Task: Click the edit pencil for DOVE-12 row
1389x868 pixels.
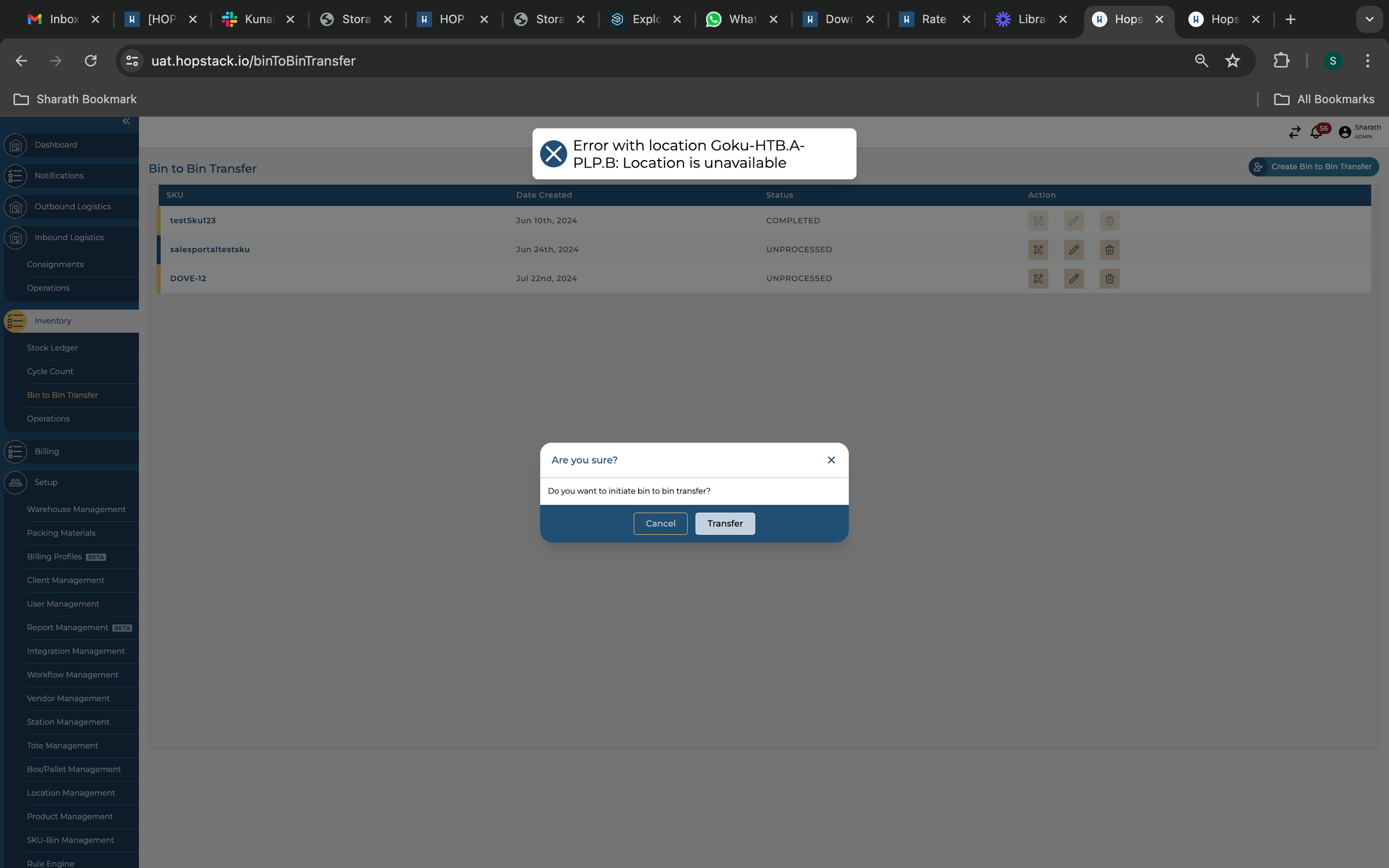Action: point(1073,278)
